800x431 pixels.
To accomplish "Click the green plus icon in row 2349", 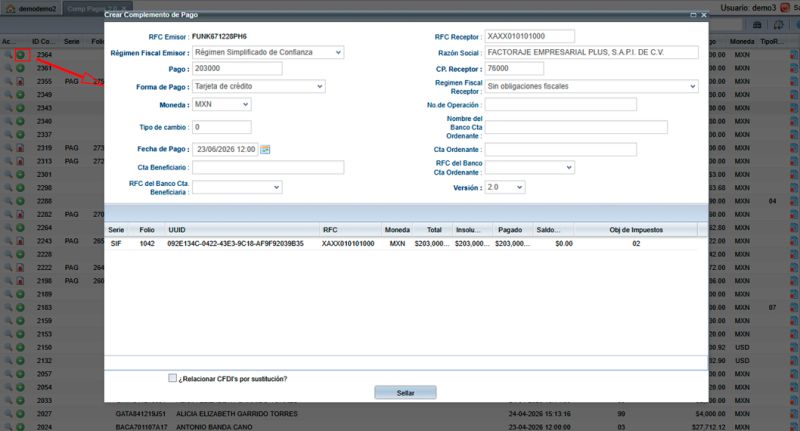I will click(x=20, y=94).
